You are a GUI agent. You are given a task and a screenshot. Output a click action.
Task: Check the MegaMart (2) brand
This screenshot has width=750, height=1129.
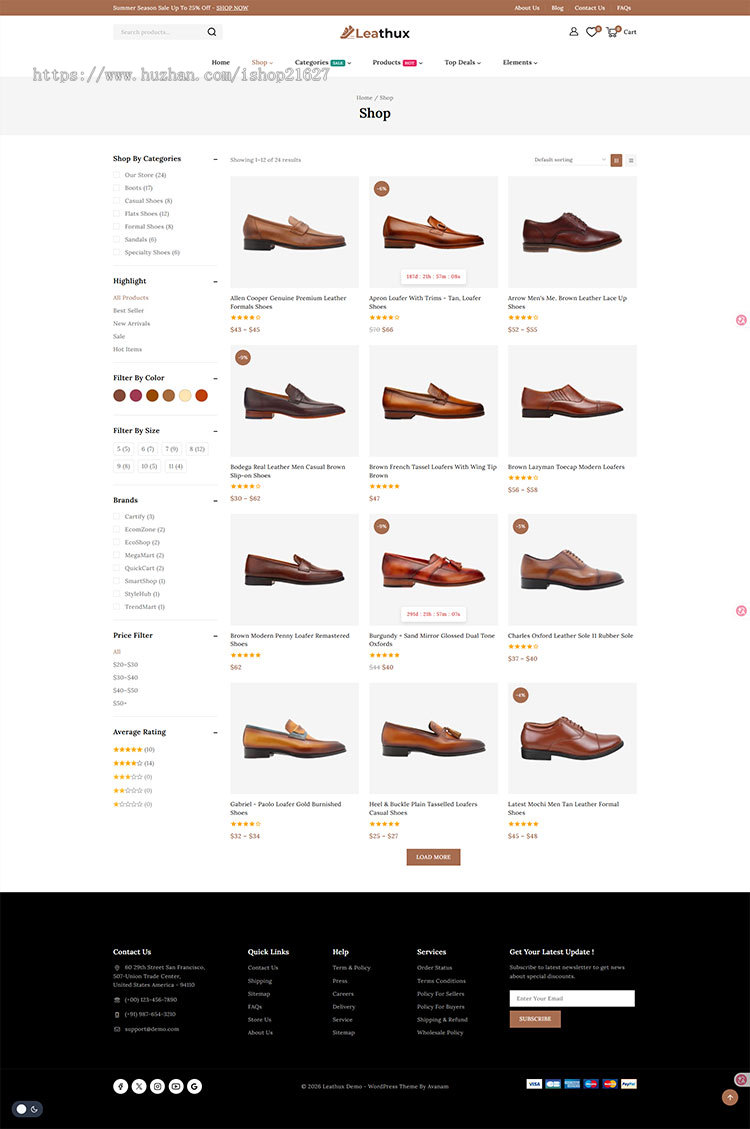[x=117, y=555]
